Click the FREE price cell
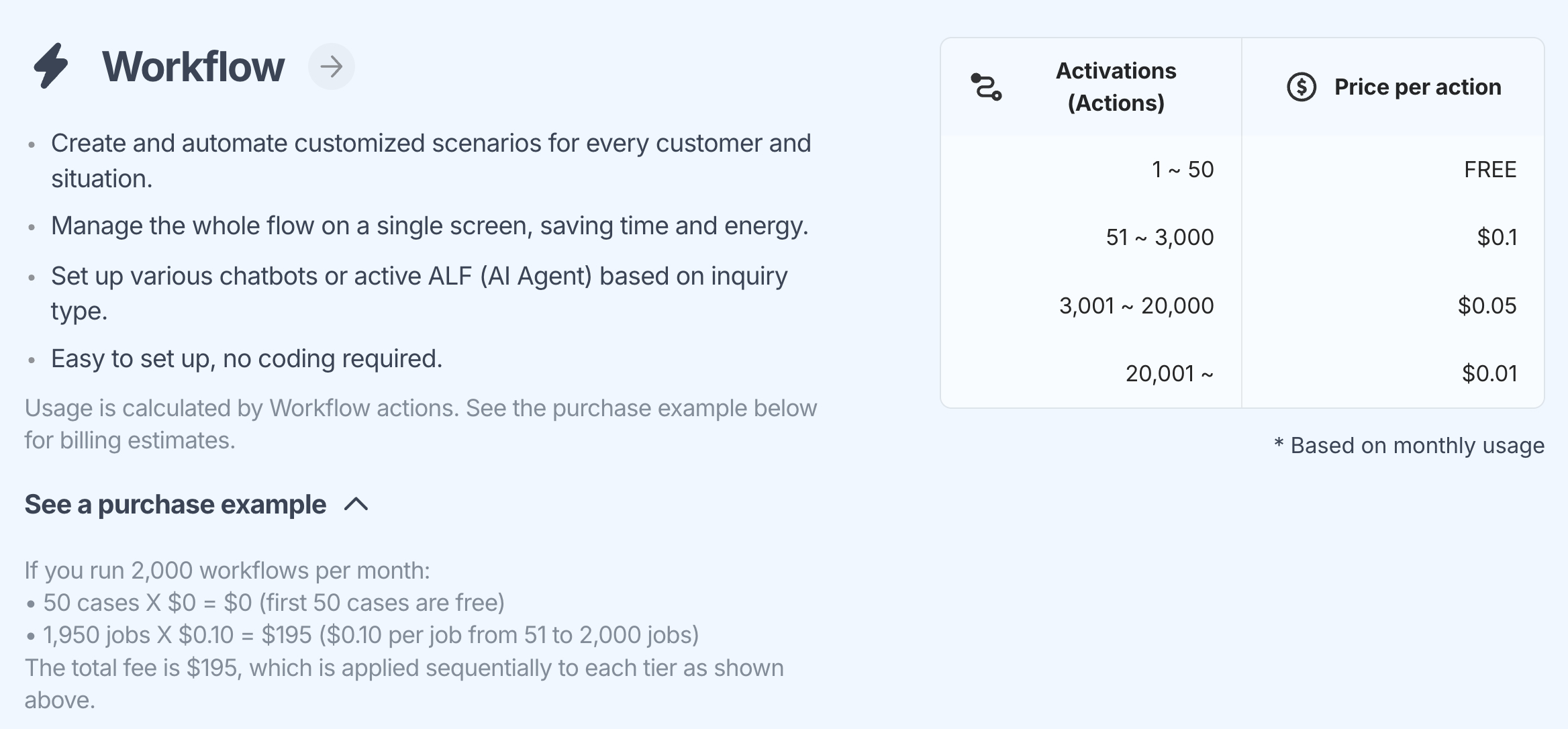The width and height of the screenshot is (1568, 729). (x=1489, y=169)
